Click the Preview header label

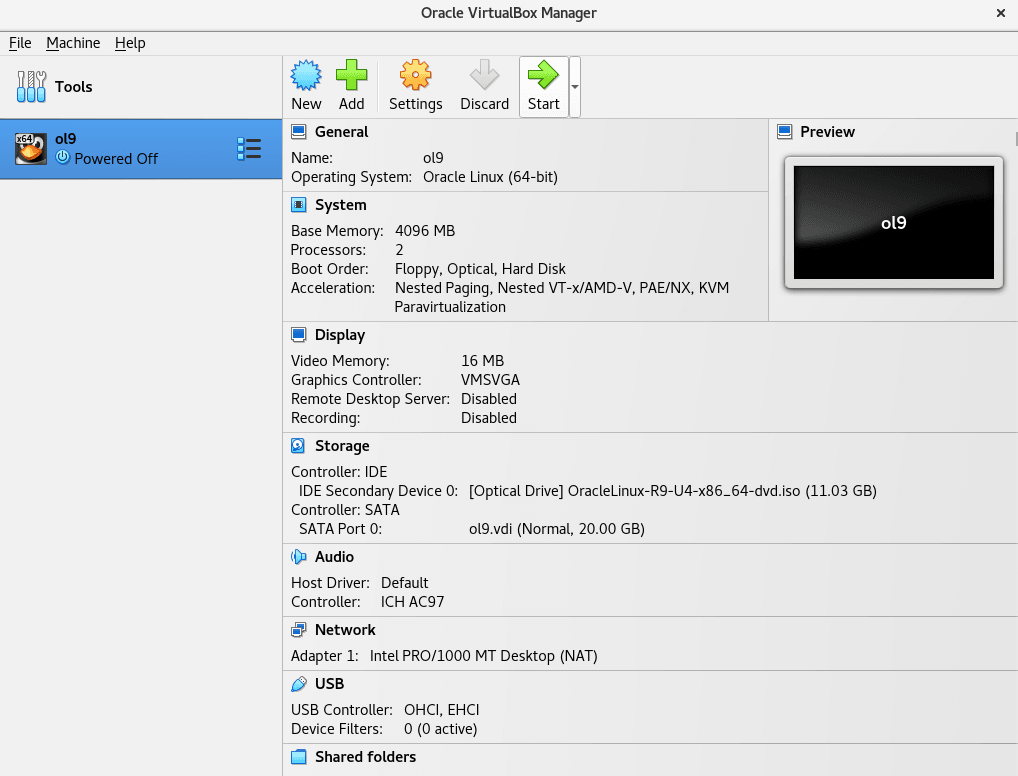(827, 132)
